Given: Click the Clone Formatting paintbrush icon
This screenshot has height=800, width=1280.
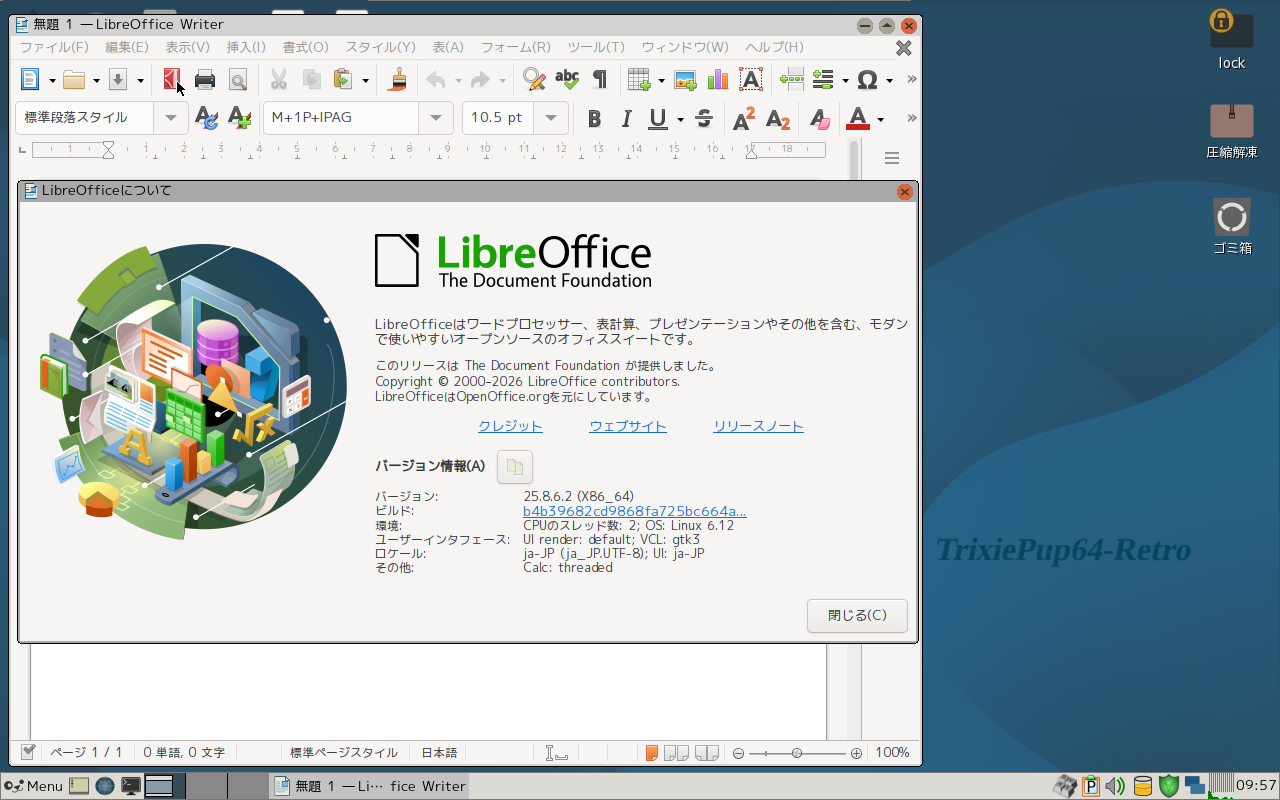Looking at the screenshot, I should pyautogui.click(x=398, y=80).
